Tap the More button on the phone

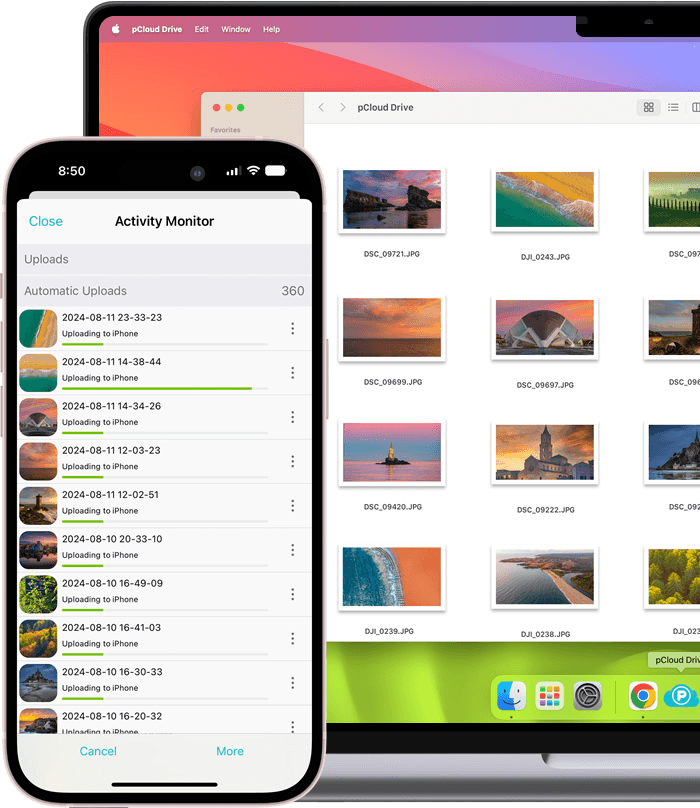(230, 751)
